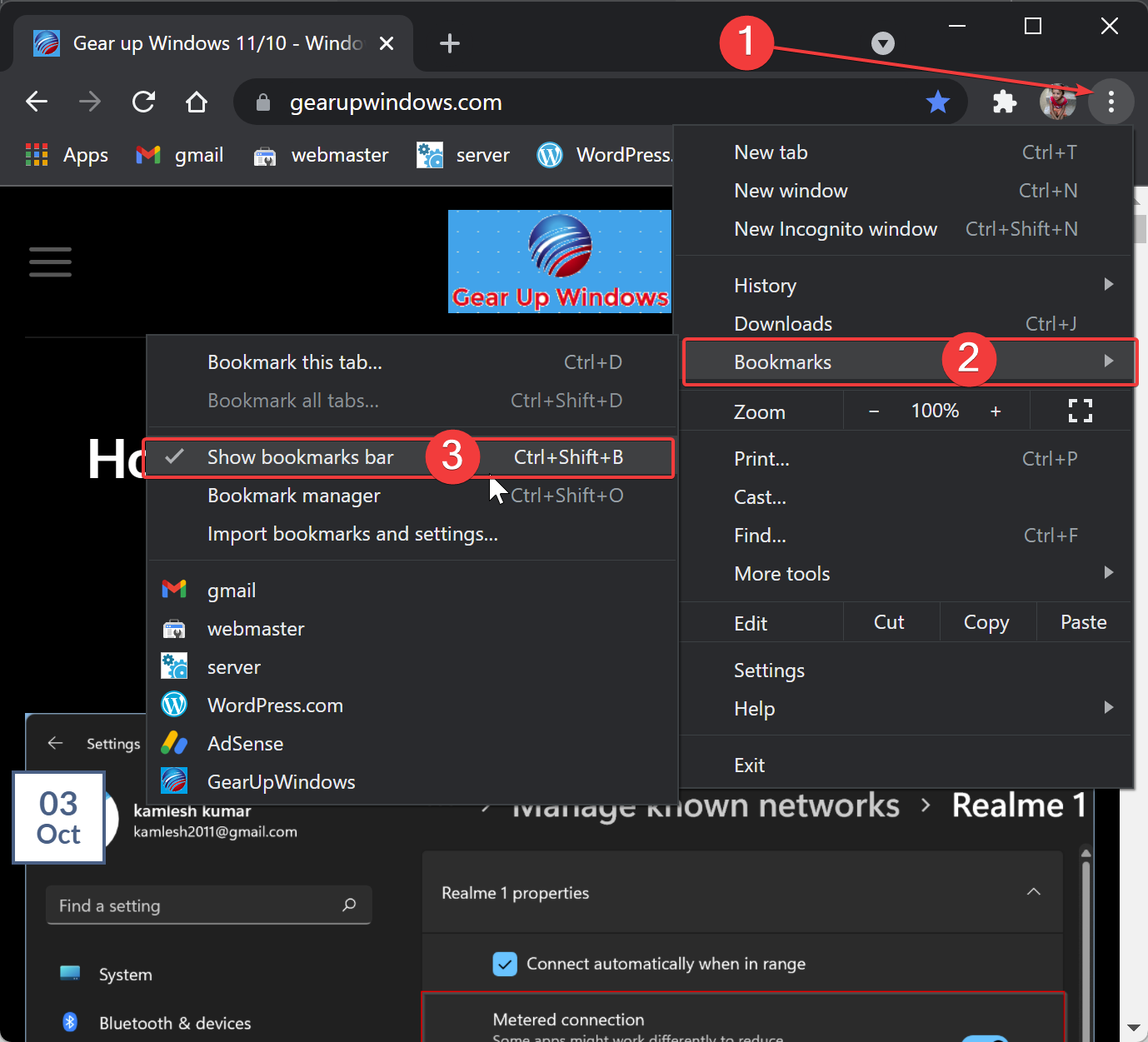Screen dimensions: 1148x1042
Task: Expand More tools submenu
Action: click(x=906, y=574)
